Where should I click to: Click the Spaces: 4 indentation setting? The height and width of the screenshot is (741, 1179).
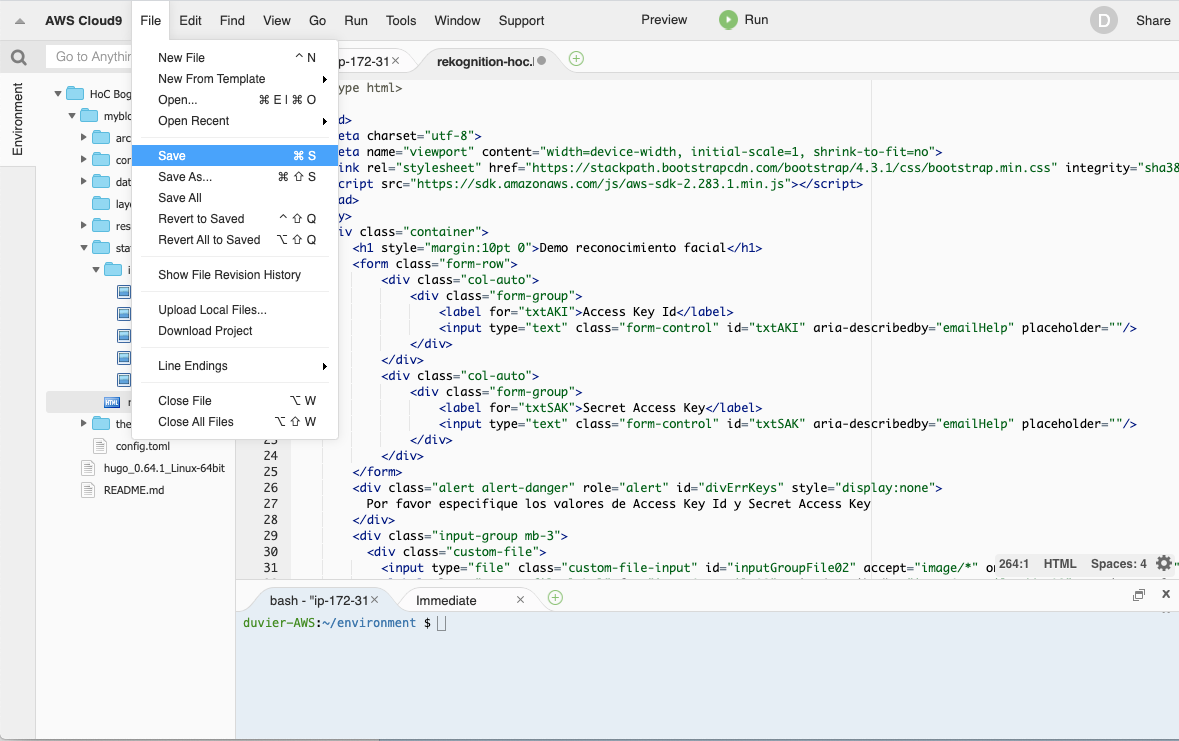click(x=1118, y=564)
